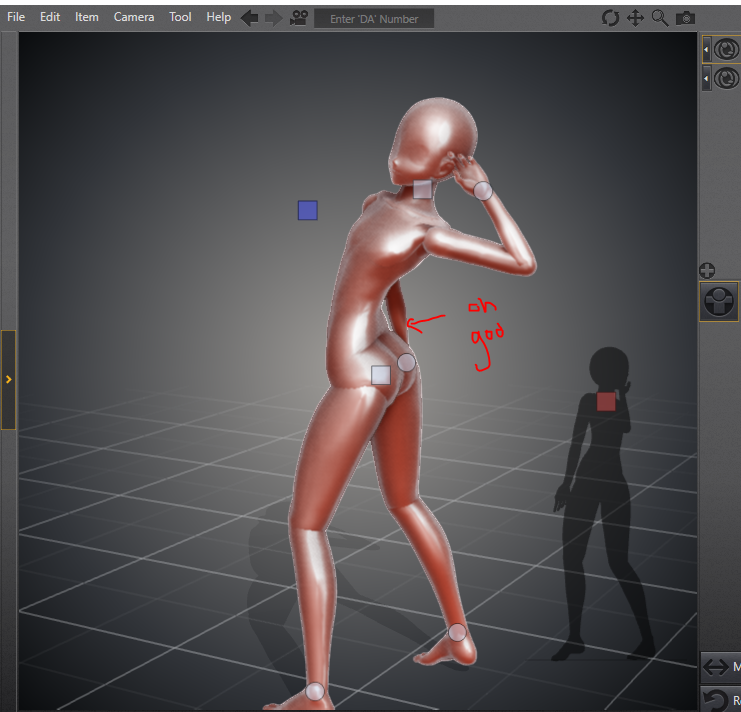Click the first spiral icon at top right
This screenshot has width=741, height=712.
pyautogui.click(x=726, y=50)
